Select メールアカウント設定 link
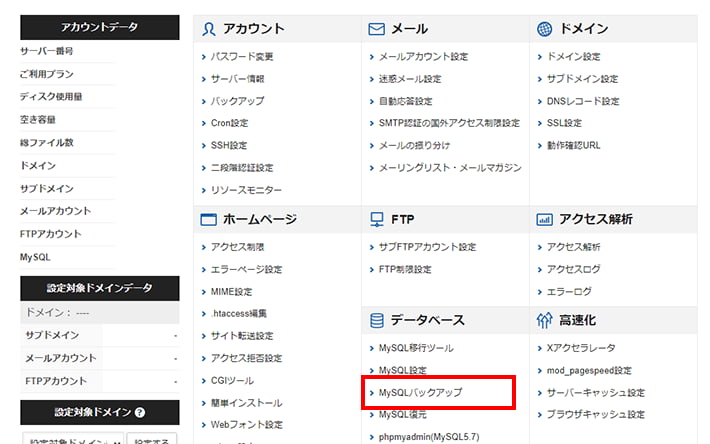Screen dimensions: 710x444 423,57
